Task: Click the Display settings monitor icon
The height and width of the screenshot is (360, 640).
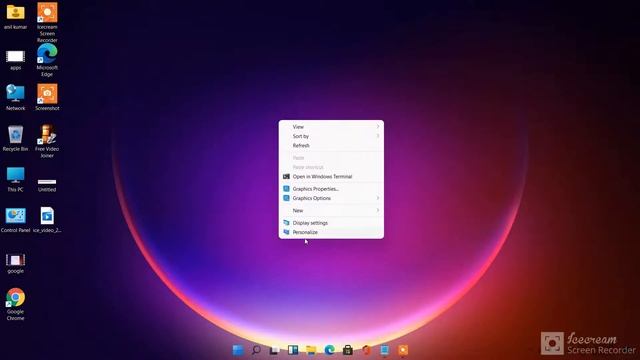Action: (286, 223)
